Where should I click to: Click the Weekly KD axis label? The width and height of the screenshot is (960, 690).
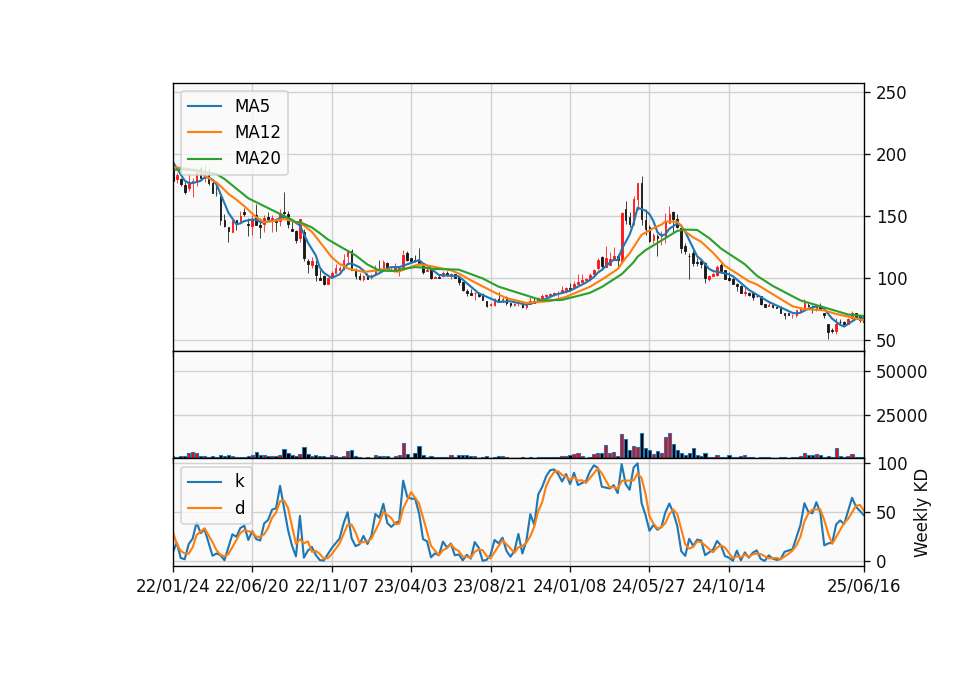(x=921, y=513)
